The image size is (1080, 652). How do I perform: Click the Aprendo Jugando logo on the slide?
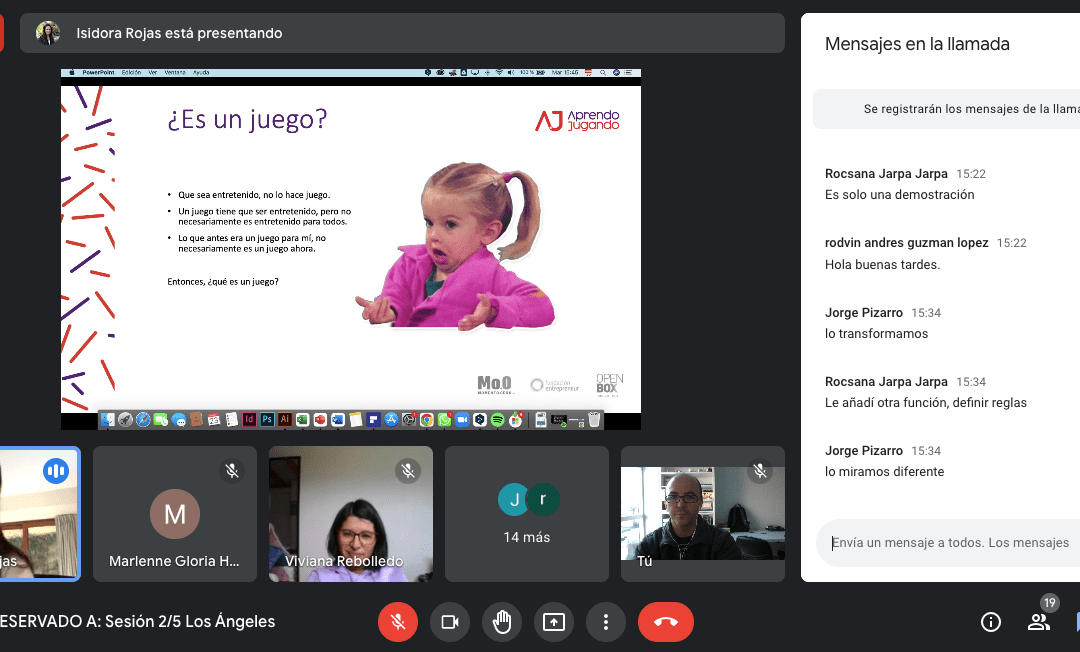[577, 120]
